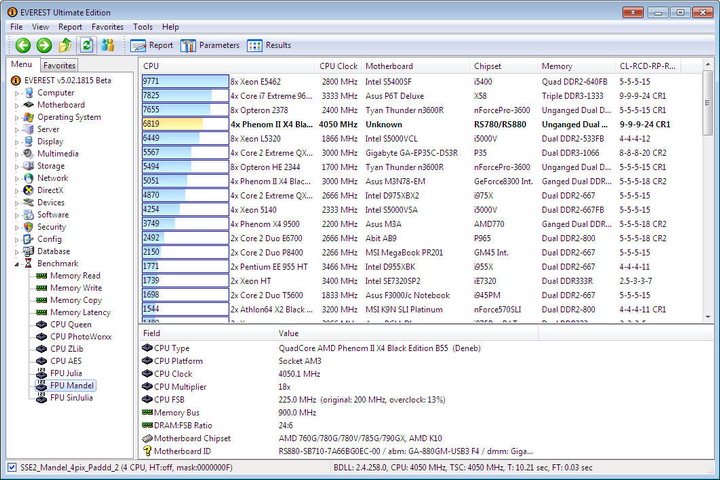
Task: Open FPU SinJulia benchmark
Action: pyautogui.click(x=65, y=398)
